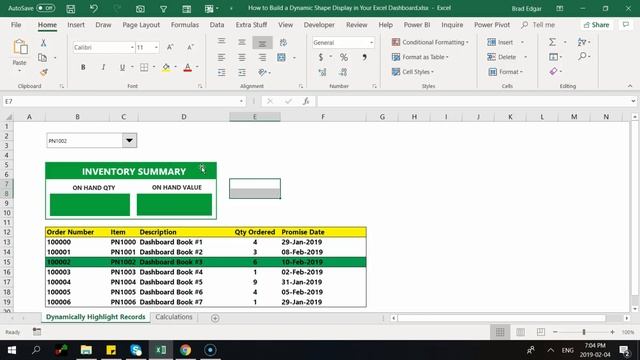Image resolution: width=640 pixels, height=360 pixels.
Task: Apply percent style
Action: [344, 58]
